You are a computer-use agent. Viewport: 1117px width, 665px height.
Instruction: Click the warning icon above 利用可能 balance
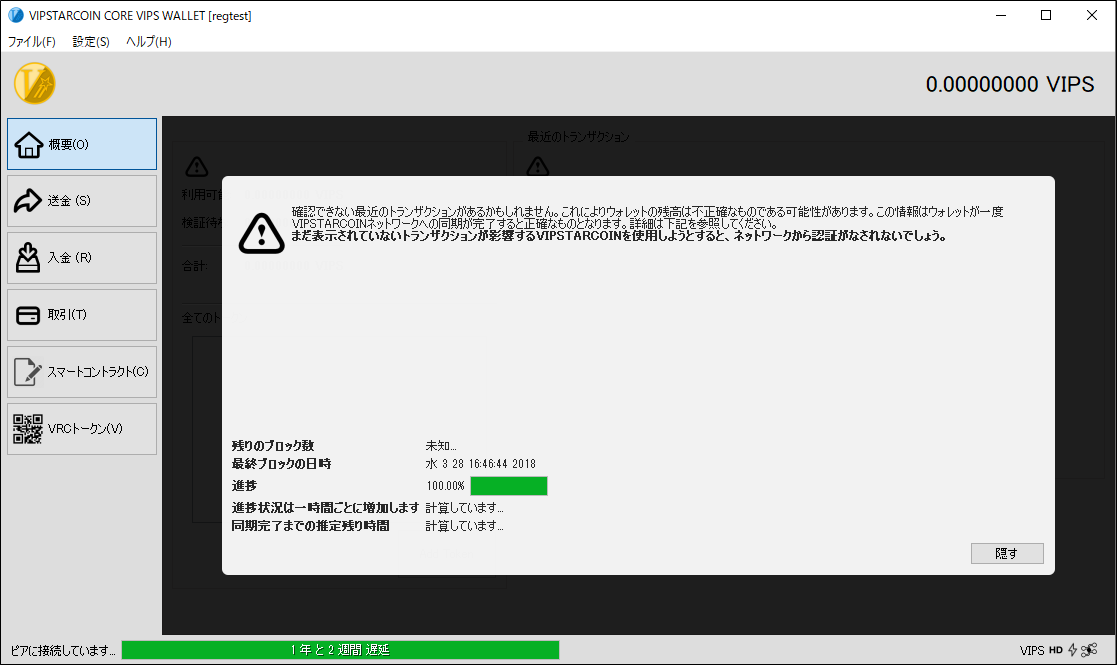pyautogui.click(x=197, y=167)
